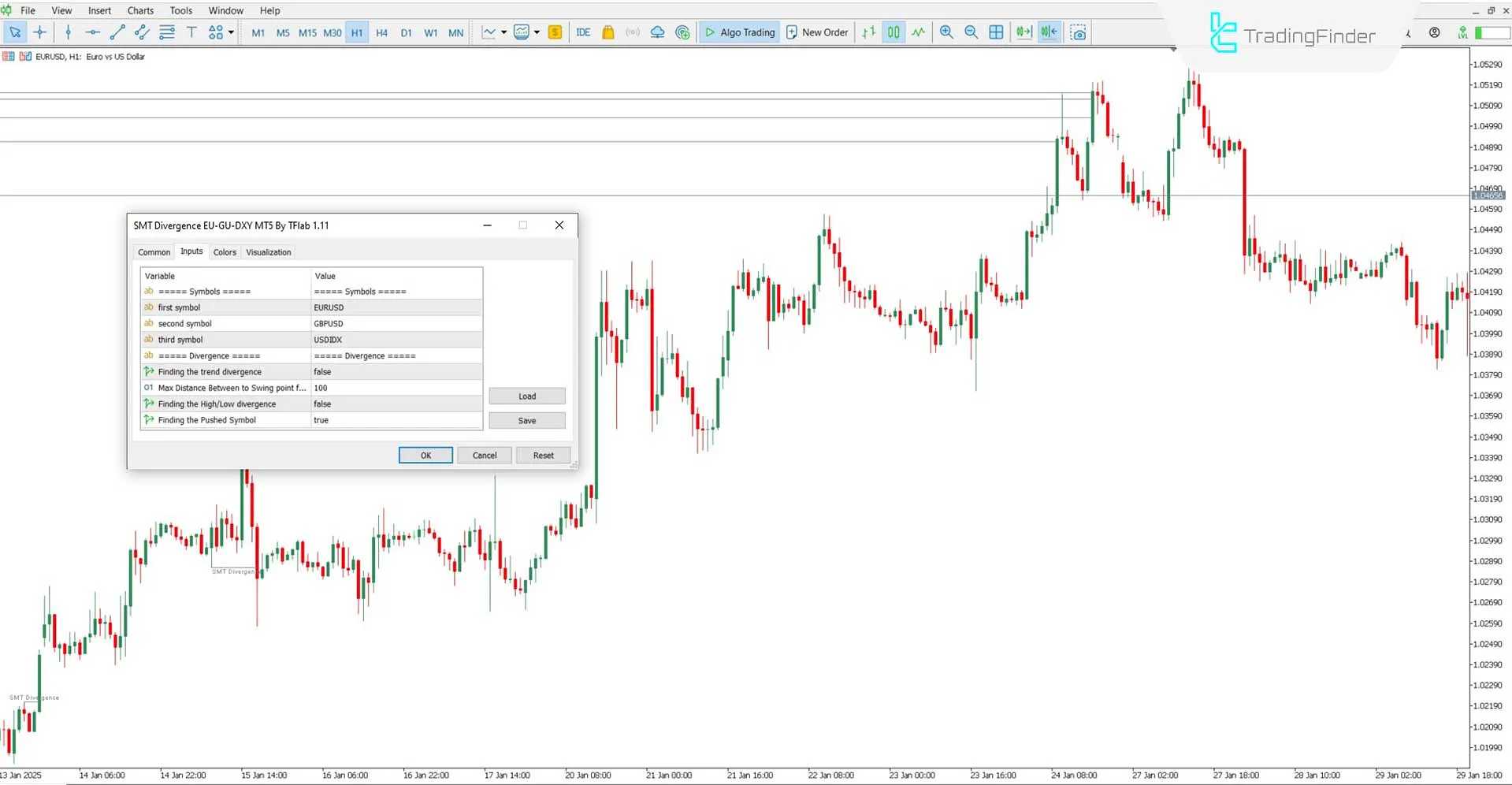Open the account profile icon
This screenshot has height=785, width=1512.
pos(1434,32)
